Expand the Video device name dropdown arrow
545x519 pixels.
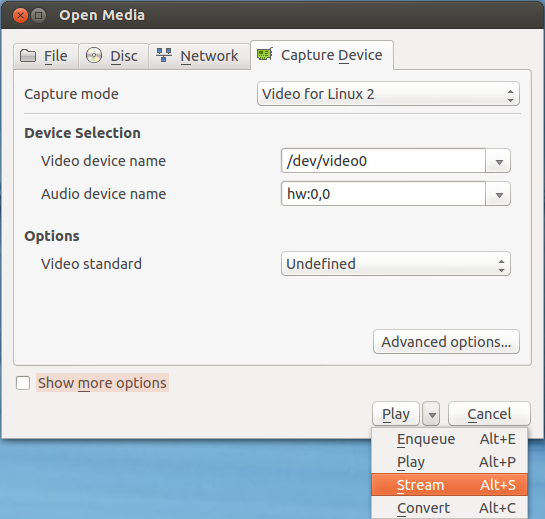(499, 161)
